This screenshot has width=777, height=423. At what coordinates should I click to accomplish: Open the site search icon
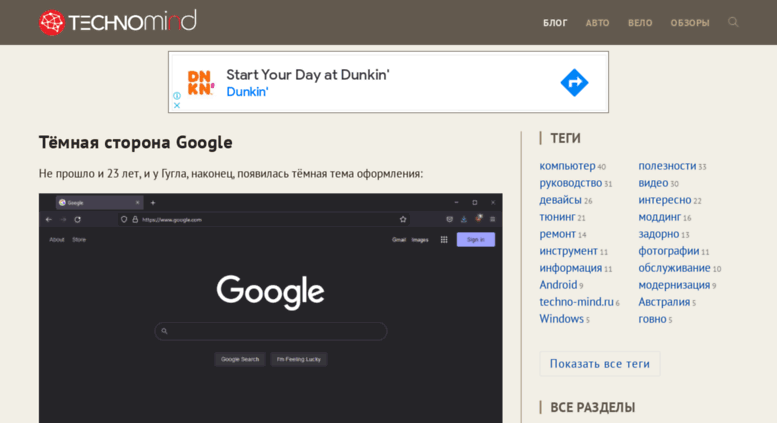[733, 22]
